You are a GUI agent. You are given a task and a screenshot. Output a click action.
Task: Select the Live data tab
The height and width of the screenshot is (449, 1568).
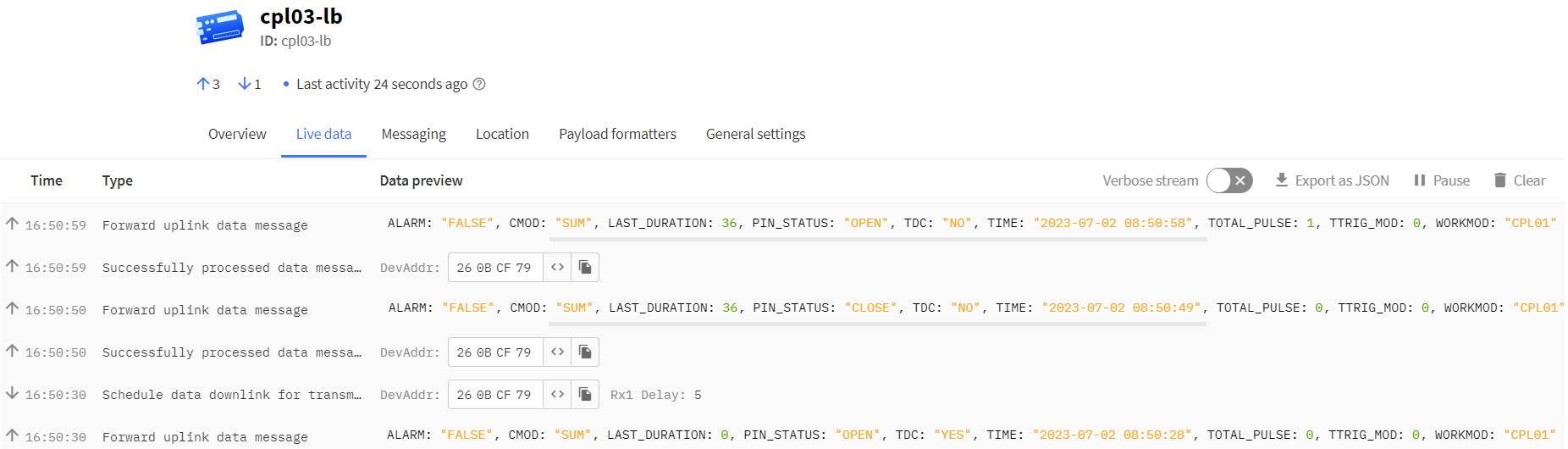(x=323, y=134)
